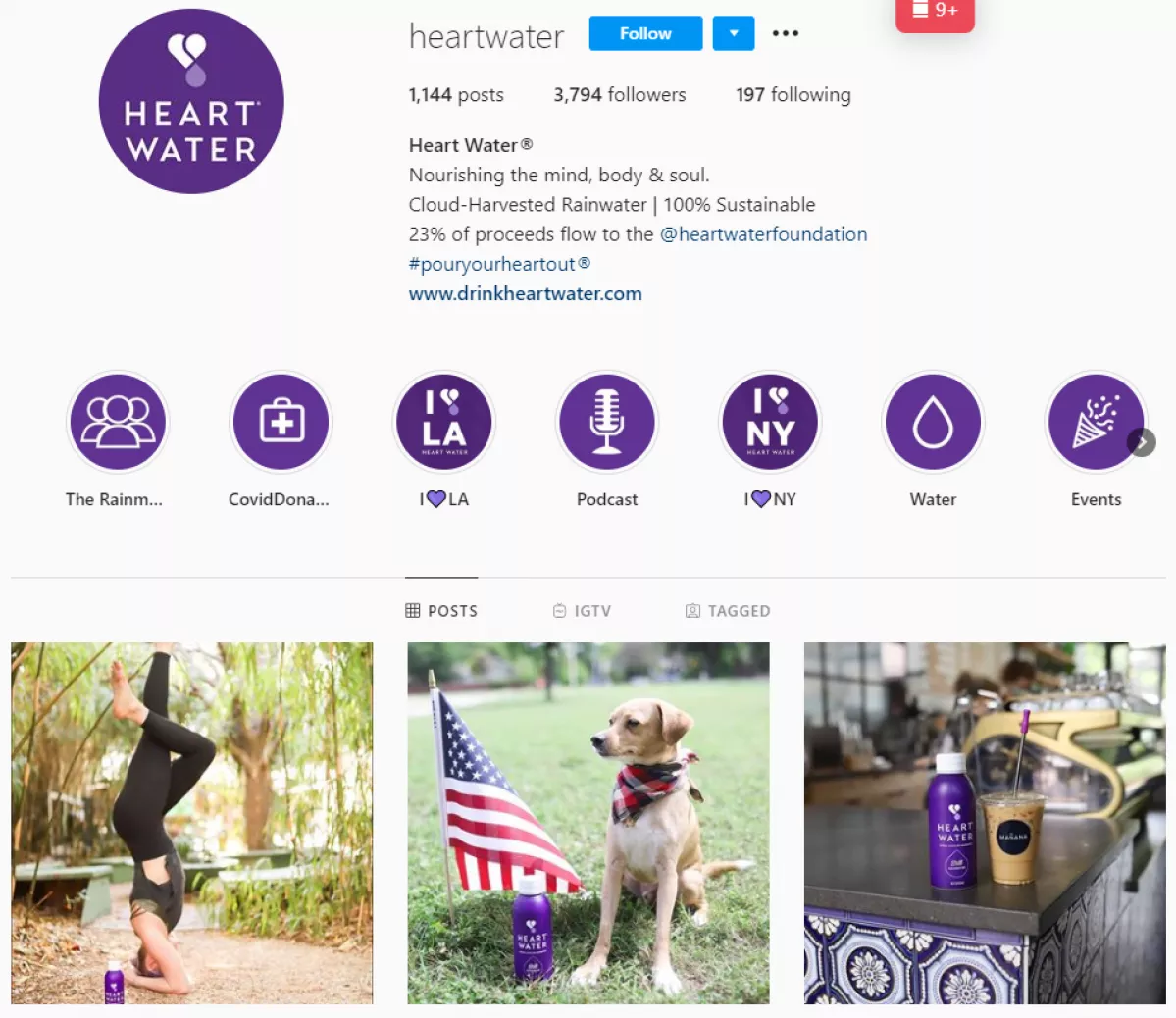Follow the heartwater account

click(645, 33)
